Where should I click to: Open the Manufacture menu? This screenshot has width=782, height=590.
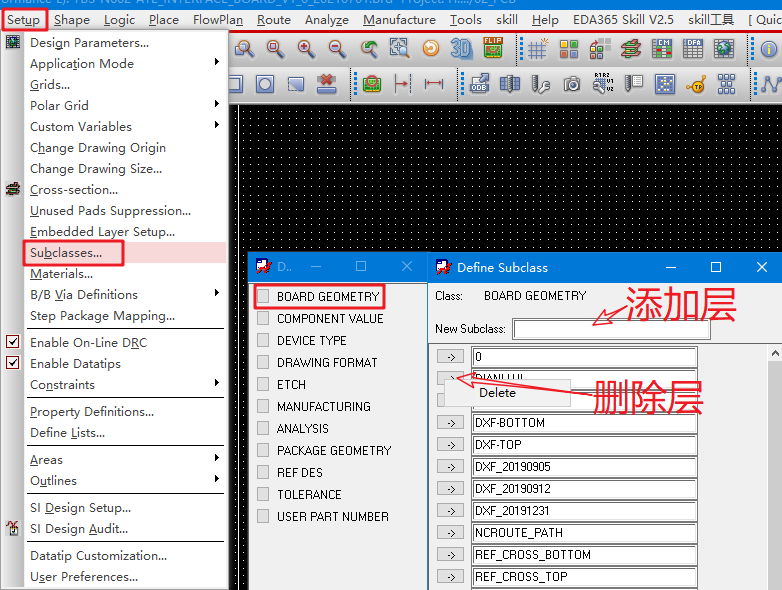(399, 20)
